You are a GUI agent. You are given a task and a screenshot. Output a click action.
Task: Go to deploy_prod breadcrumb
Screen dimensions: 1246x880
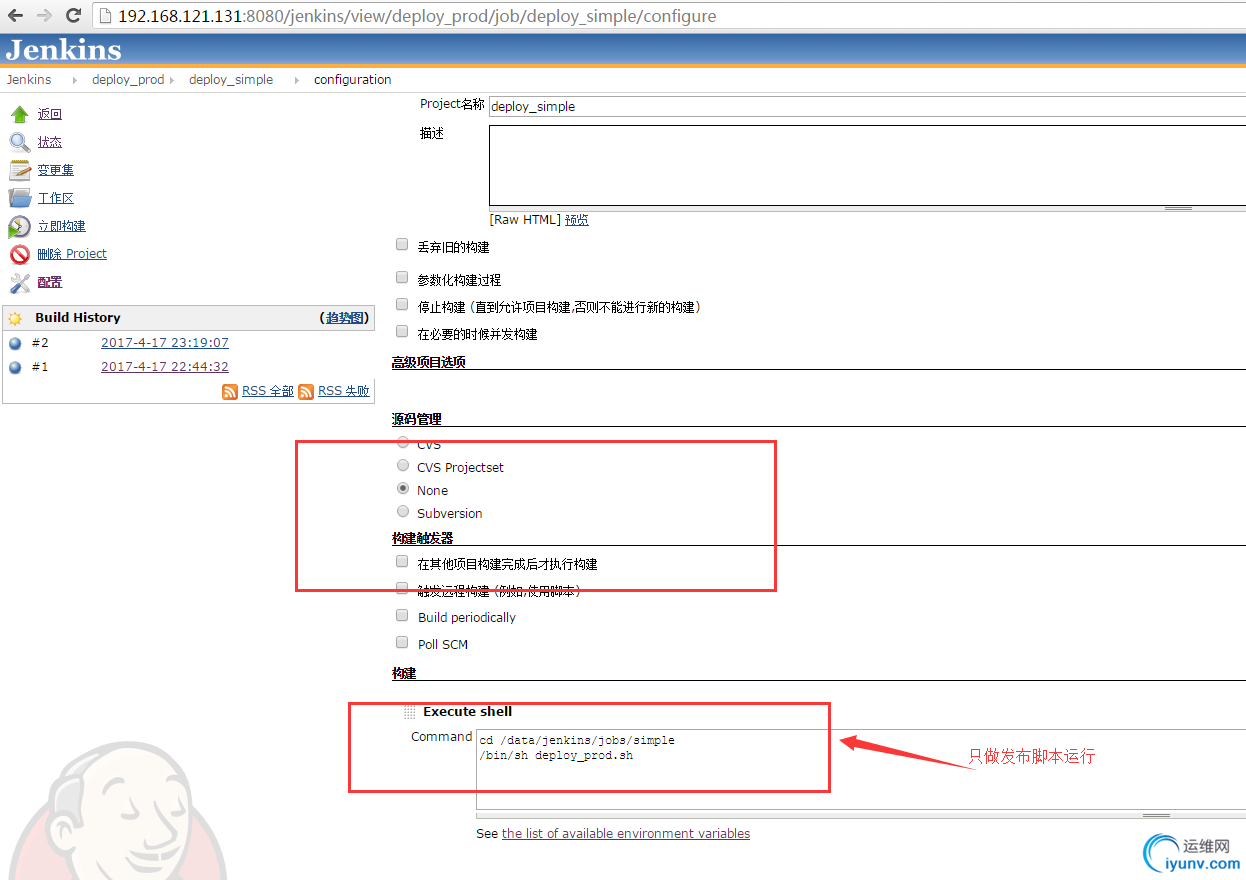(x=128, y=80)
